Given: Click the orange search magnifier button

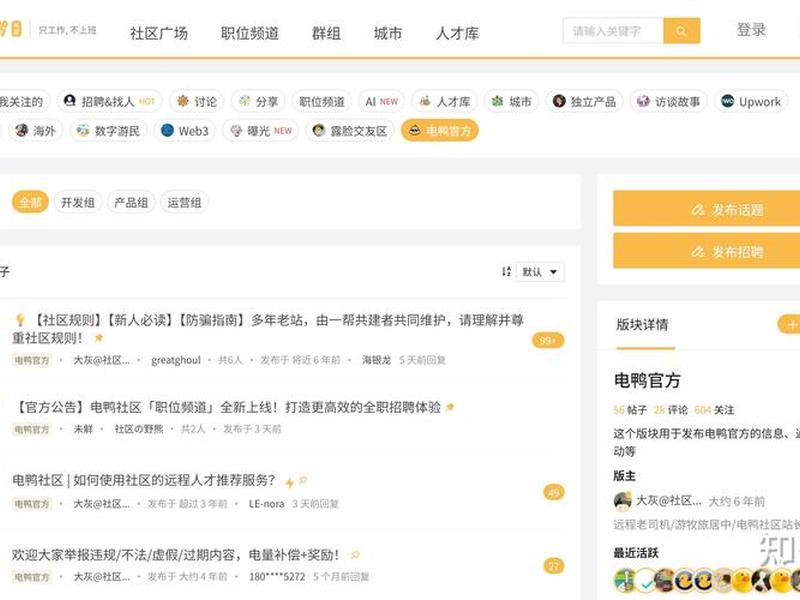Looking at the screenshot, I should (x=681, y=31).
